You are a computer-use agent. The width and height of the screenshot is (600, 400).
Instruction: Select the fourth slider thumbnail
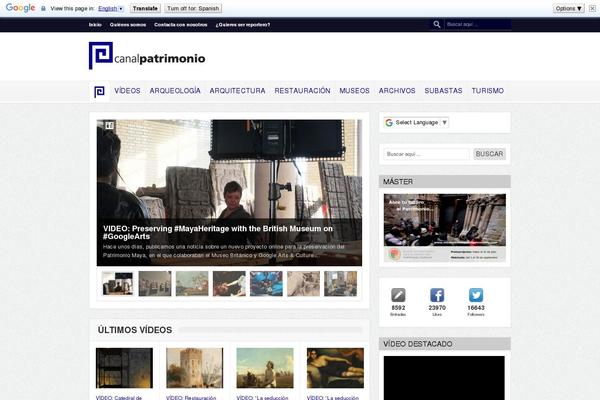point(229,284)
